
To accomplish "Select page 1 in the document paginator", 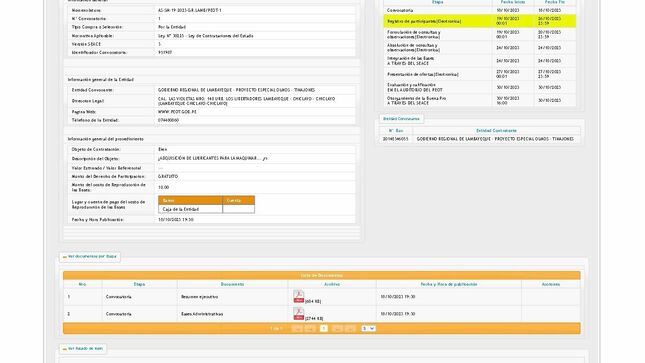I will click(x=324, y=328).
